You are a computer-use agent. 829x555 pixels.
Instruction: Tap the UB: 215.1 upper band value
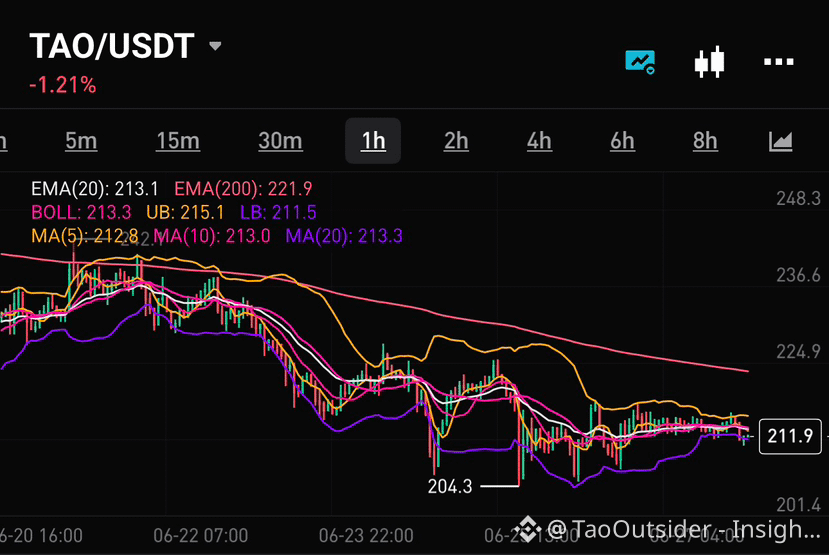tap(185, 212)
